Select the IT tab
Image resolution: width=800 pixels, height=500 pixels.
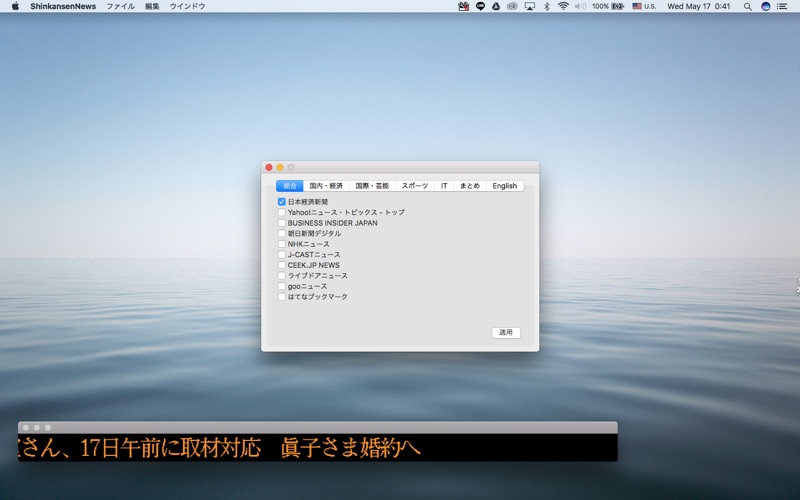(x=444, y=186)
